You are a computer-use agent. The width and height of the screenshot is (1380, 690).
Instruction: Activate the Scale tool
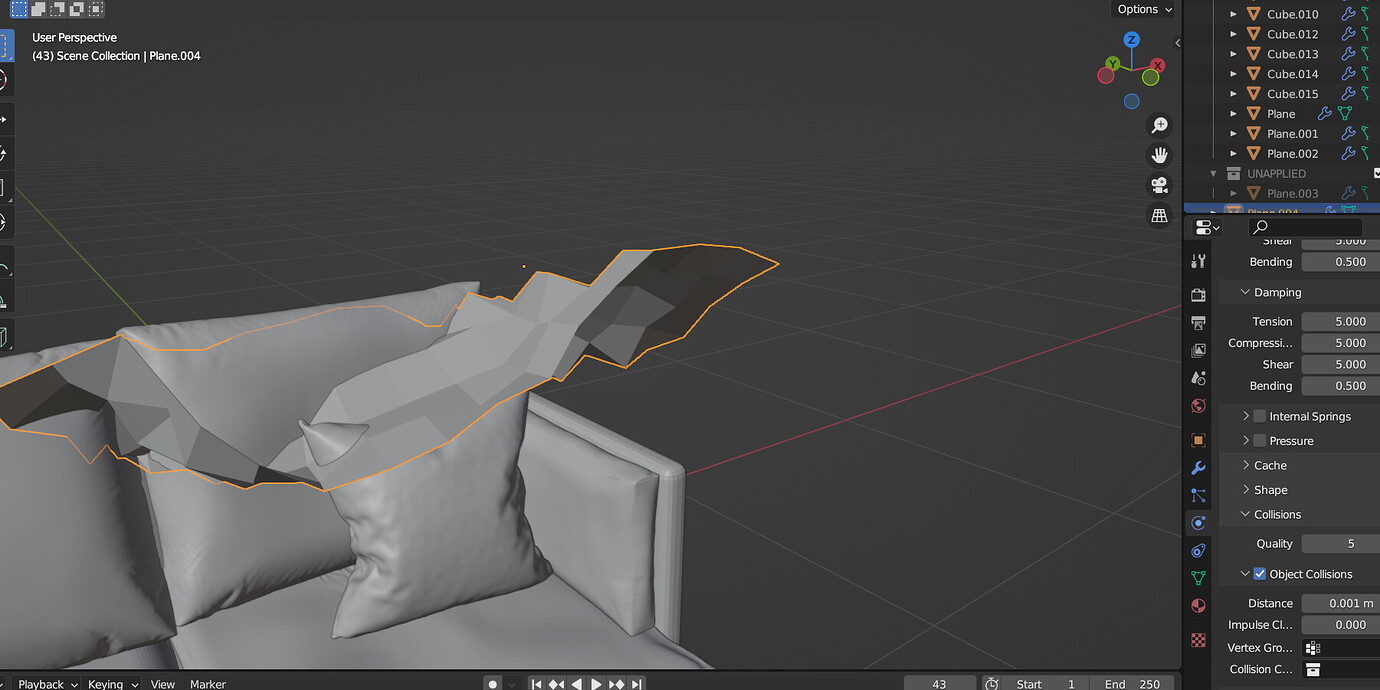click(5, 188)
